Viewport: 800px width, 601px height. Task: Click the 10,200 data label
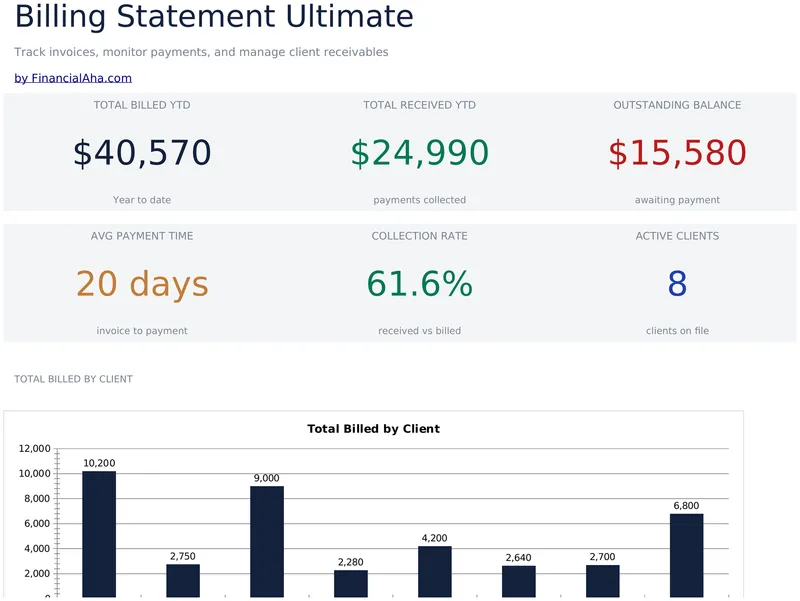point(99,463)
